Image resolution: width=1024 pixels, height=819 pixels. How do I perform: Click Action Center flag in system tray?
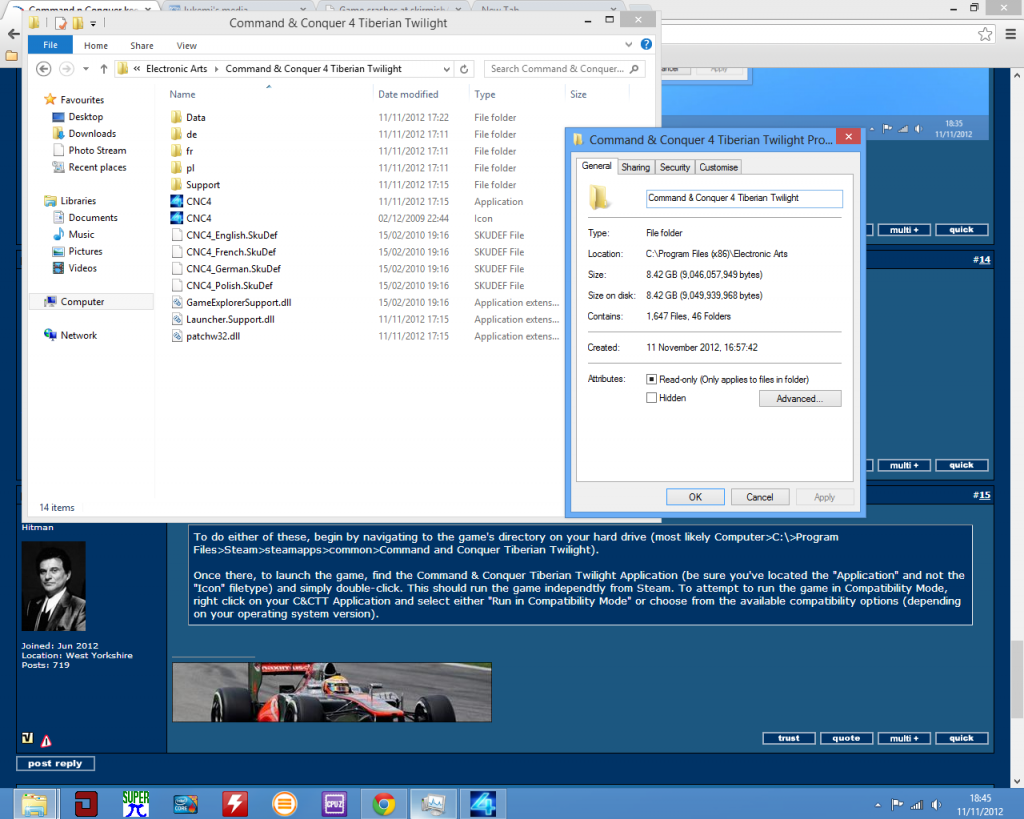897,805
